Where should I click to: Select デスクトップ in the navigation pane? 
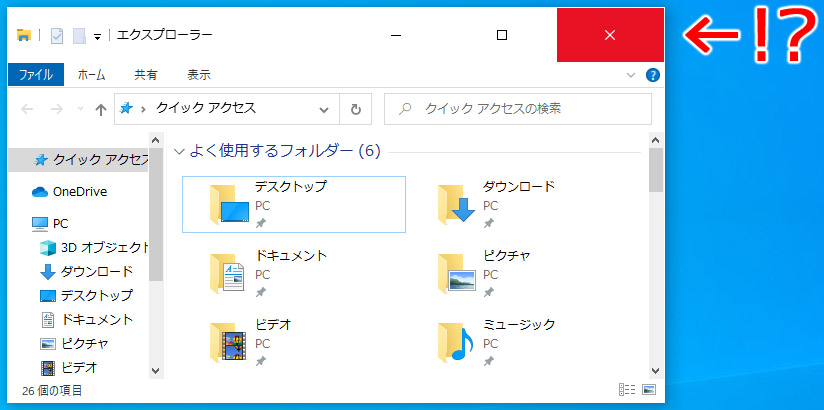(x=87, y=295)
